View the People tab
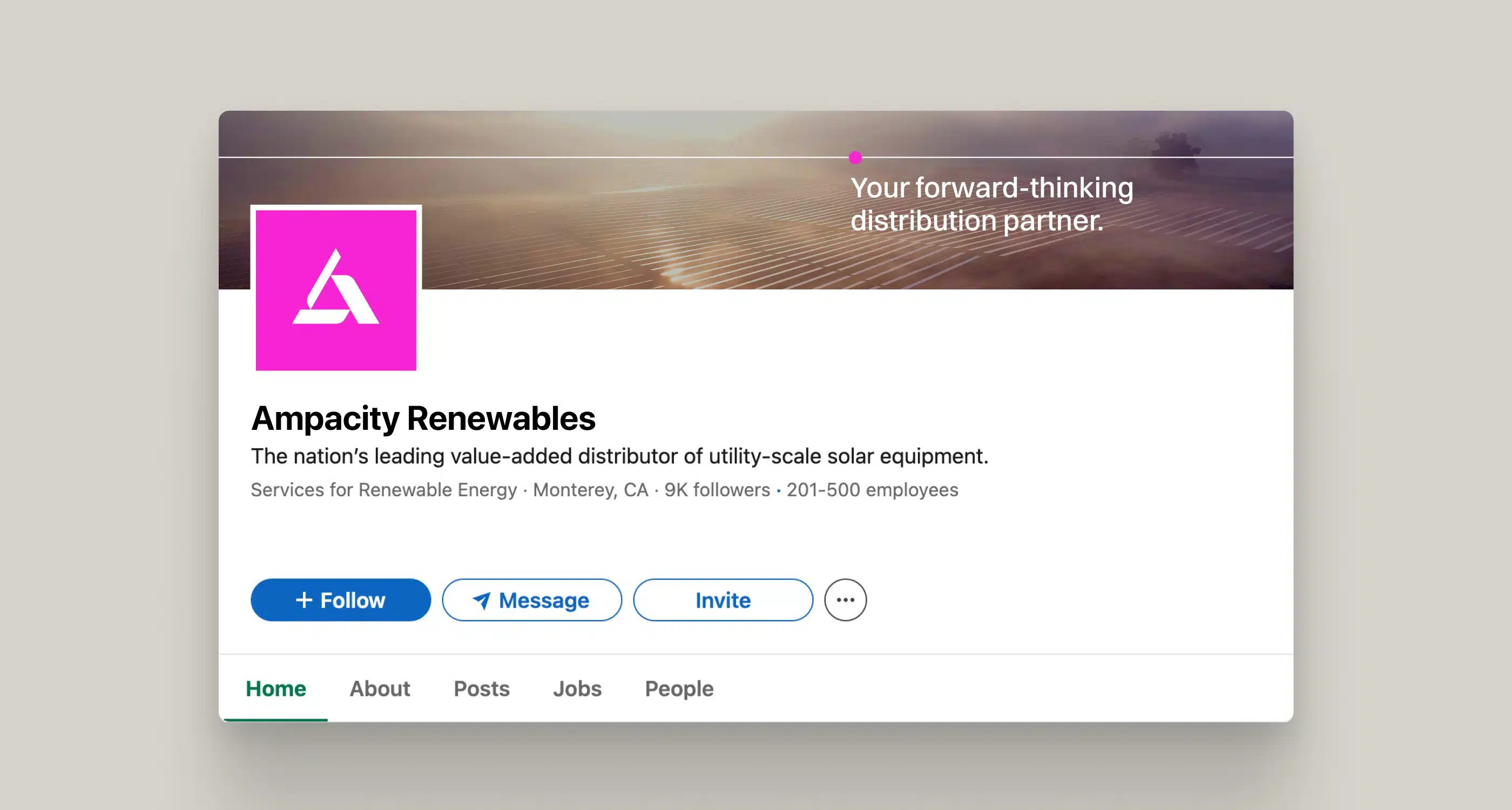Image resolution: width=1512 pixels, height=810 pixels. pyautogui.click(x=679, y=688)
